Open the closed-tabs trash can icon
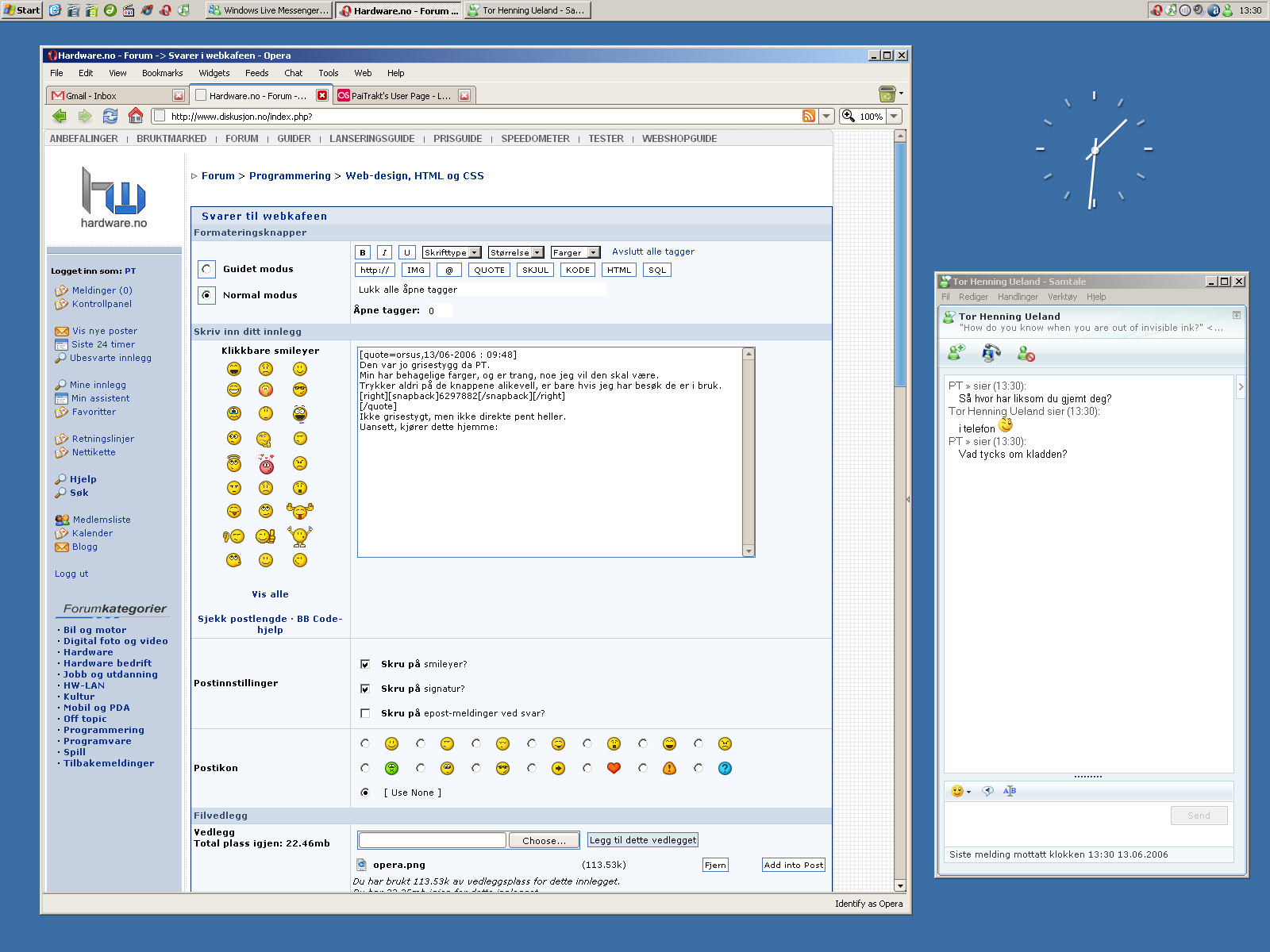The image size is (1270, 952). point(887,94)
